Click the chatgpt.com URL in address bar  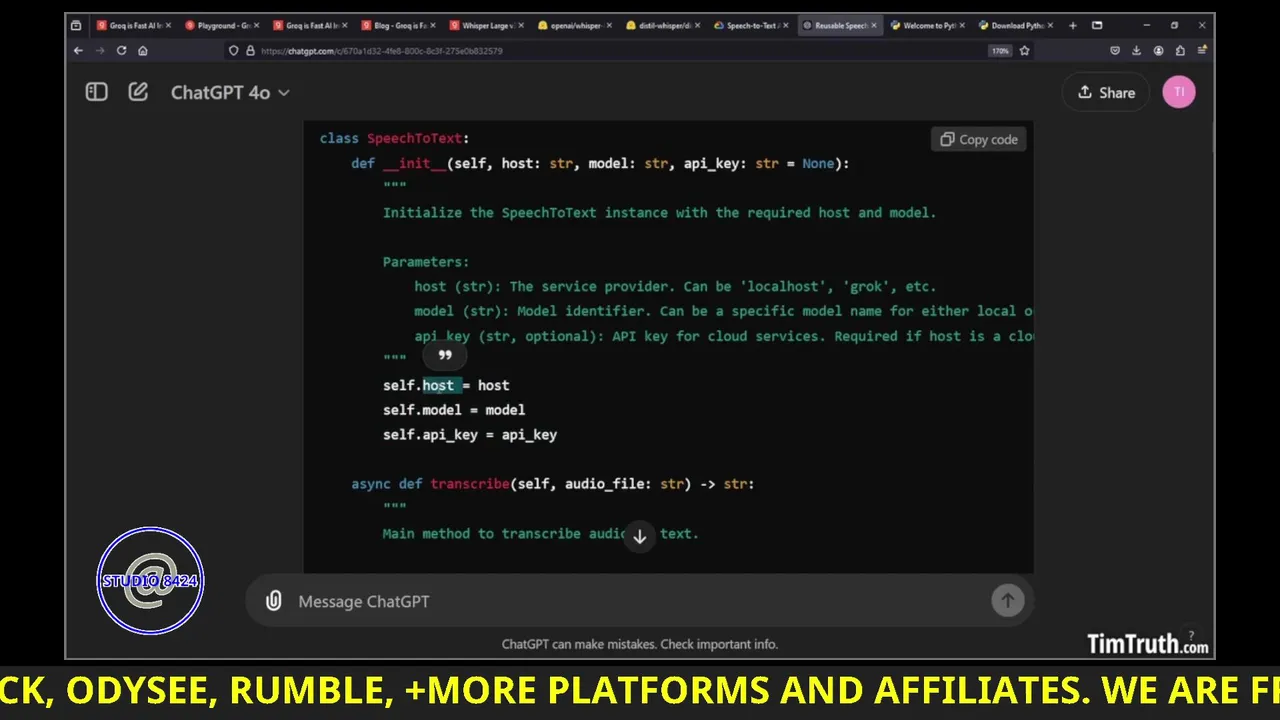coord(381,51)
